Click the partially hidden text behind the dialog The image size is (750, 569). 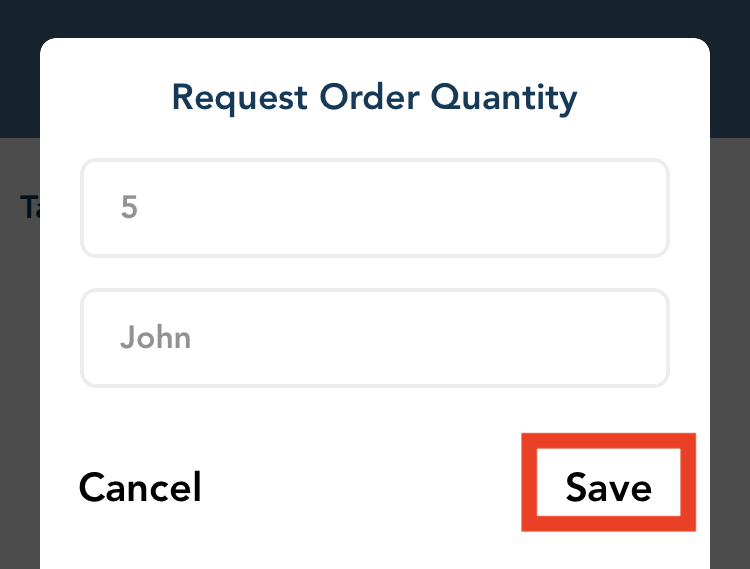[x=29, y=206]
